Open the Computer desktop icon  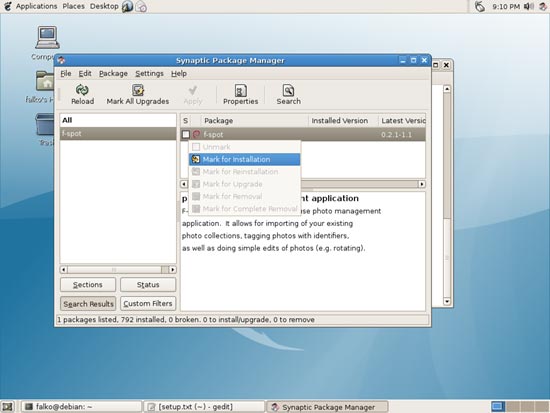47,37
